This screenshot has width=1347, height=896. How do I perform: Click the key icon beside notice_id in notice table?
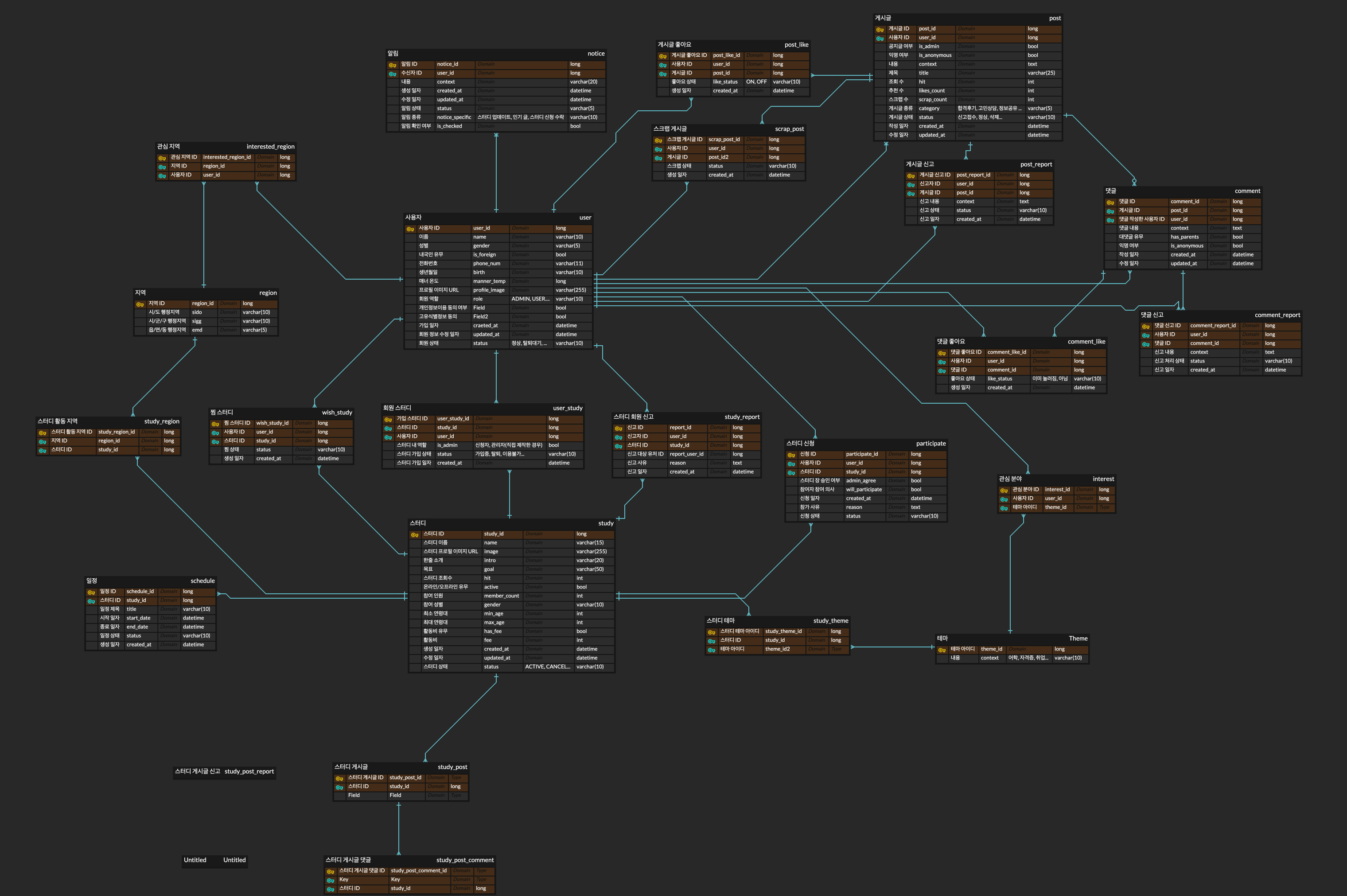(x=393, y=65)
